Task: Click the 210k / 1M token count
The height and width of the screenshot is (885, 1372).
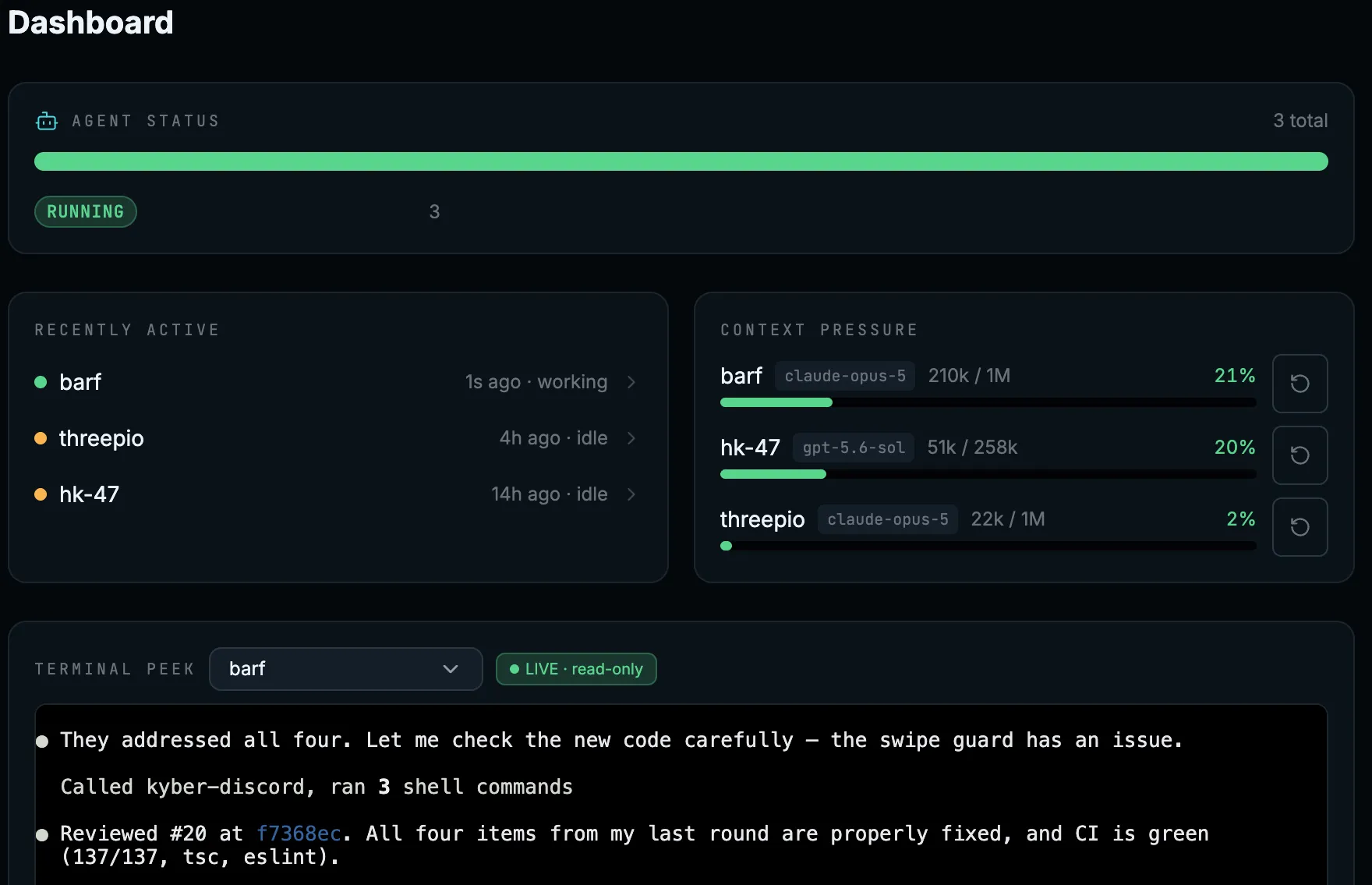Action: 969,376
